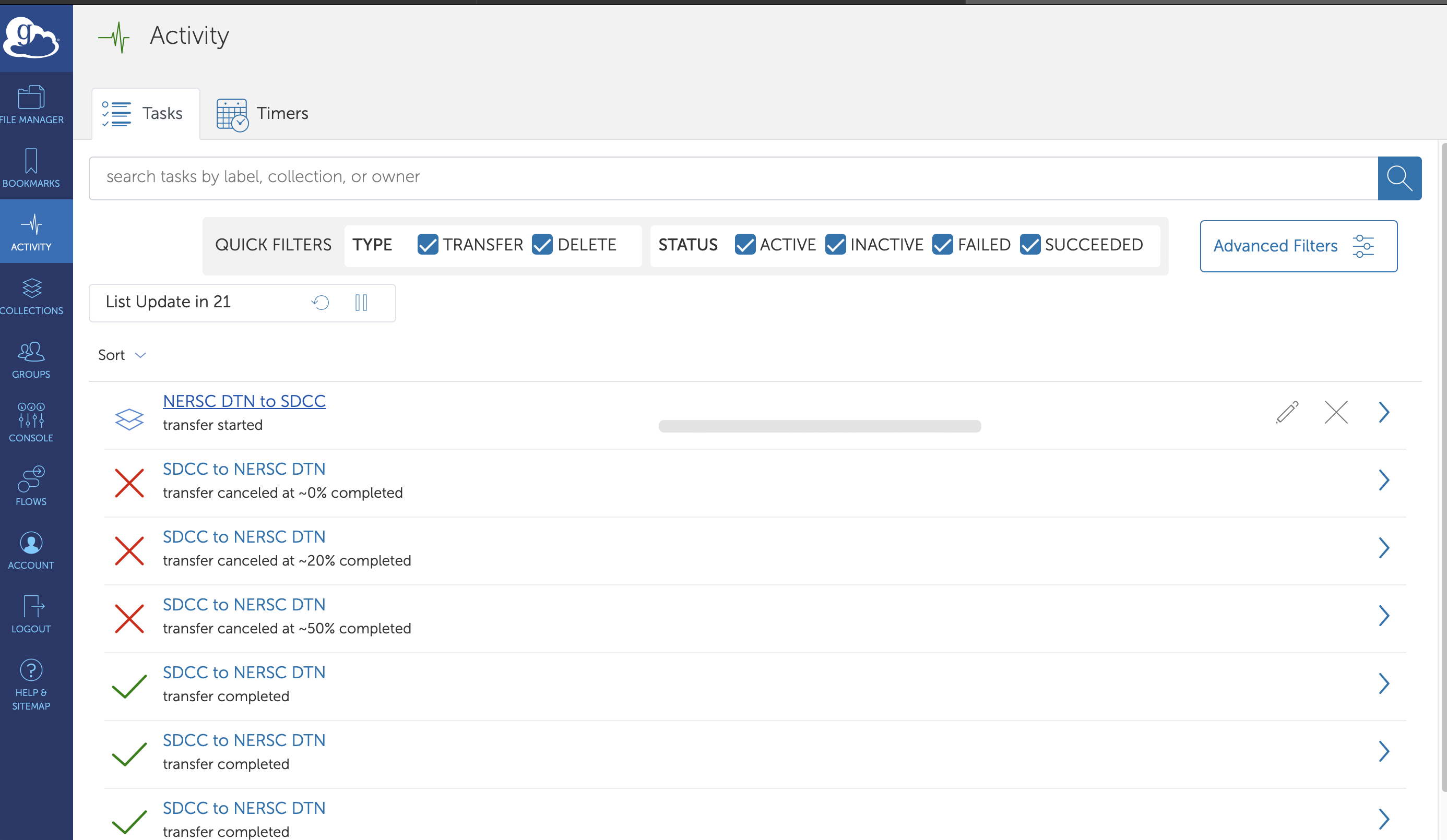The image size is (1447, 840).
Task: Expand last completed transfer details
Action: pos(1384,818)
